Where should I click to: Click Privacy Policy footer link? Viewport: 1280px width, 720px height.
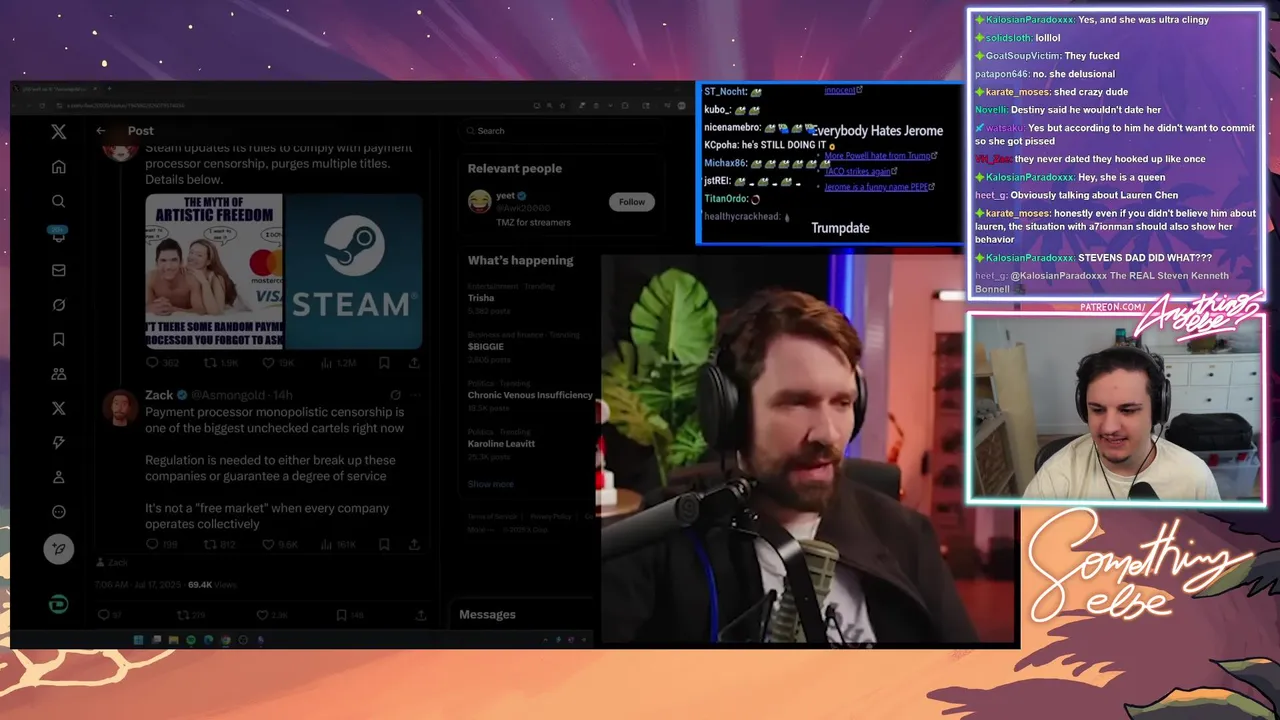pyautogui.click(x=551, y=516)
